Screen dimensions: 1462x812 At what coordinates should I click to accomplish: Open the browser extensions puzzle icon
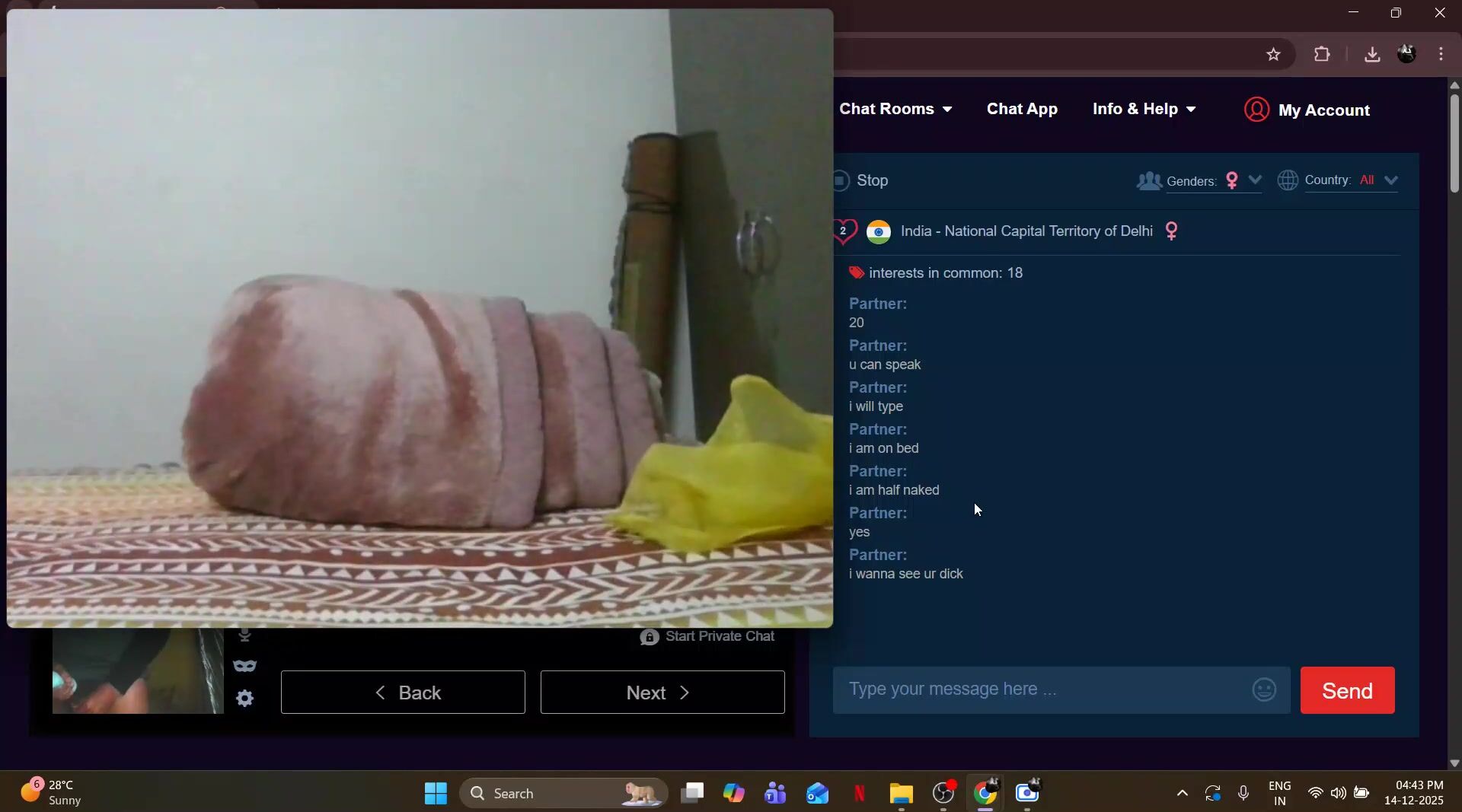(x=1322, y=55)
